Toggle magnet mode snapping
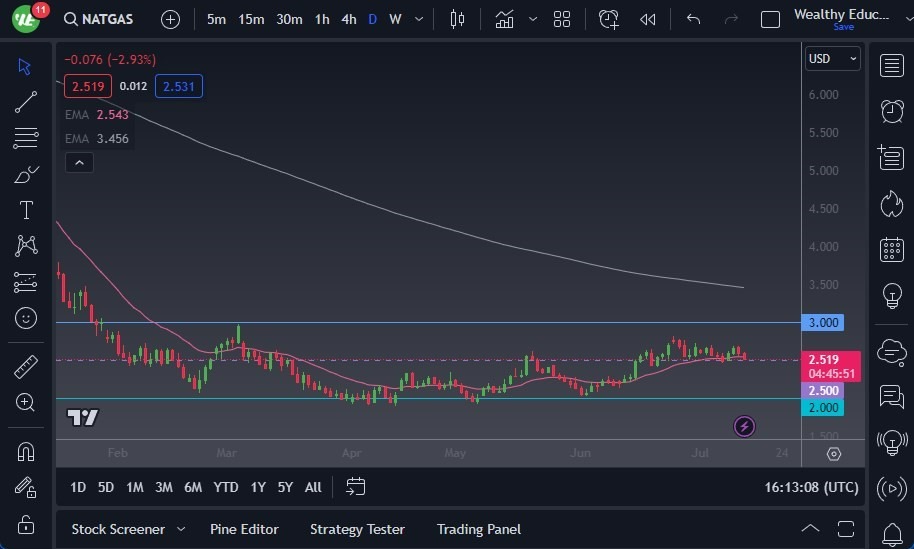This screenshot has height=549, width=914. coord(26,452)
